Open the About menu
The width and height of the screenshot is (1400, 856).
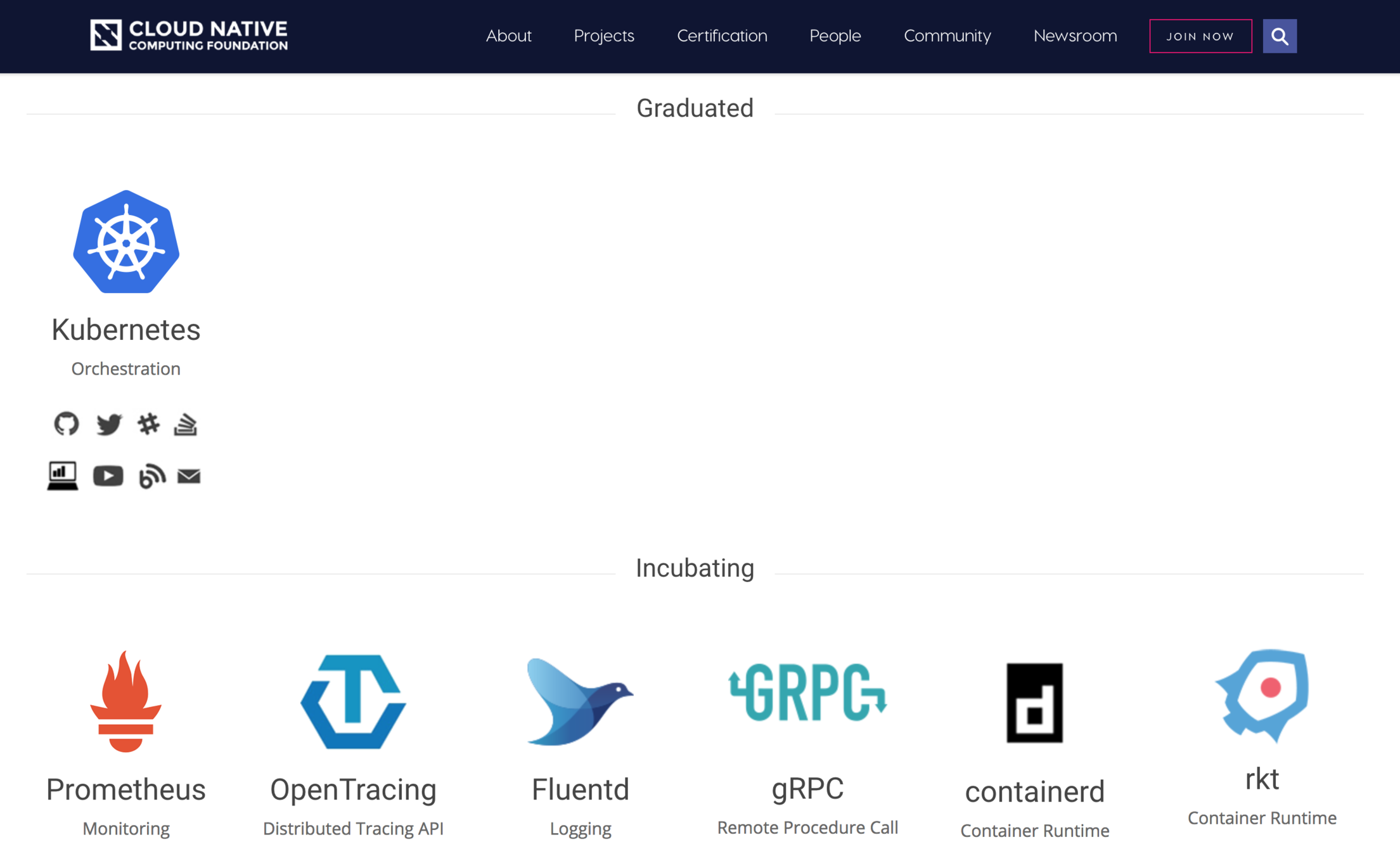pos(508,36)
